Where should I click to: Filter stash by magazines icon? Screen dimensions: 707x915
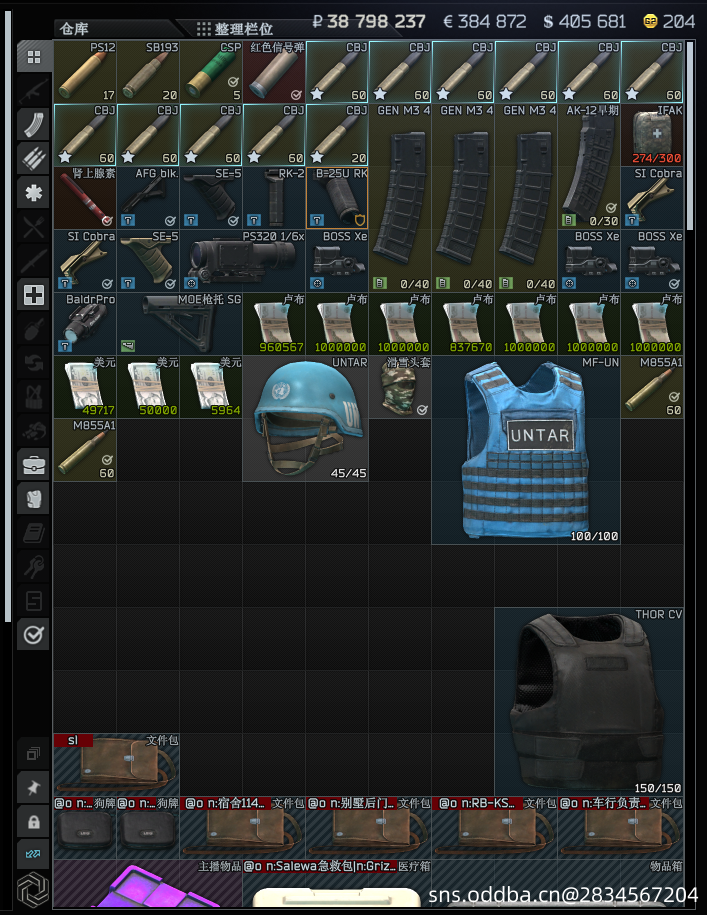pos(34,124)
